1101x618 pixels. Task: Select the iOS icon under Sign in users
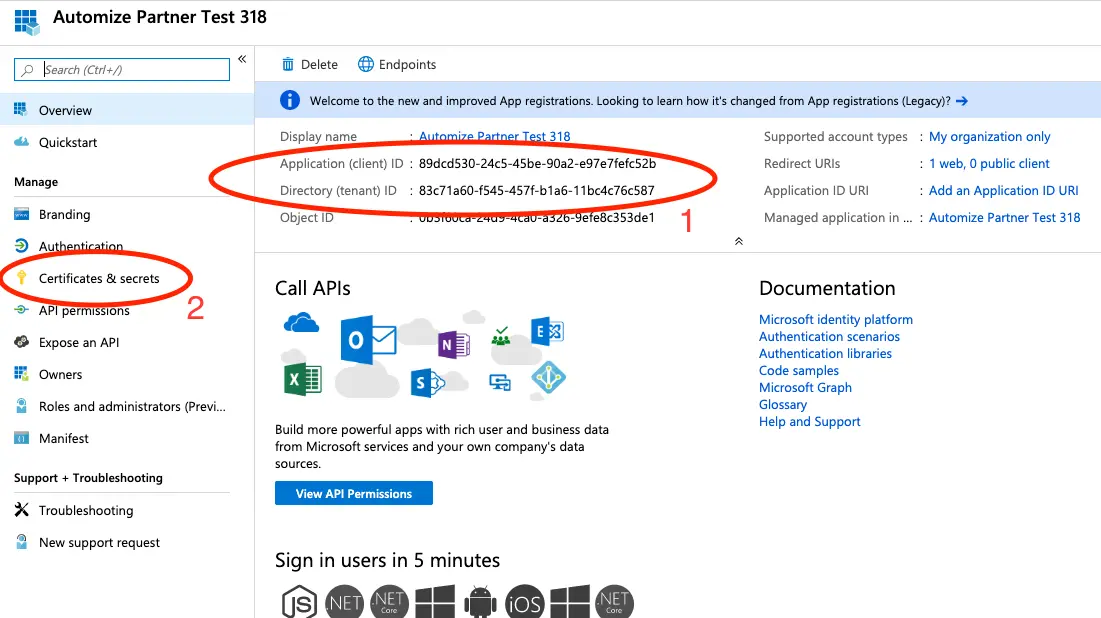(524, 601)
